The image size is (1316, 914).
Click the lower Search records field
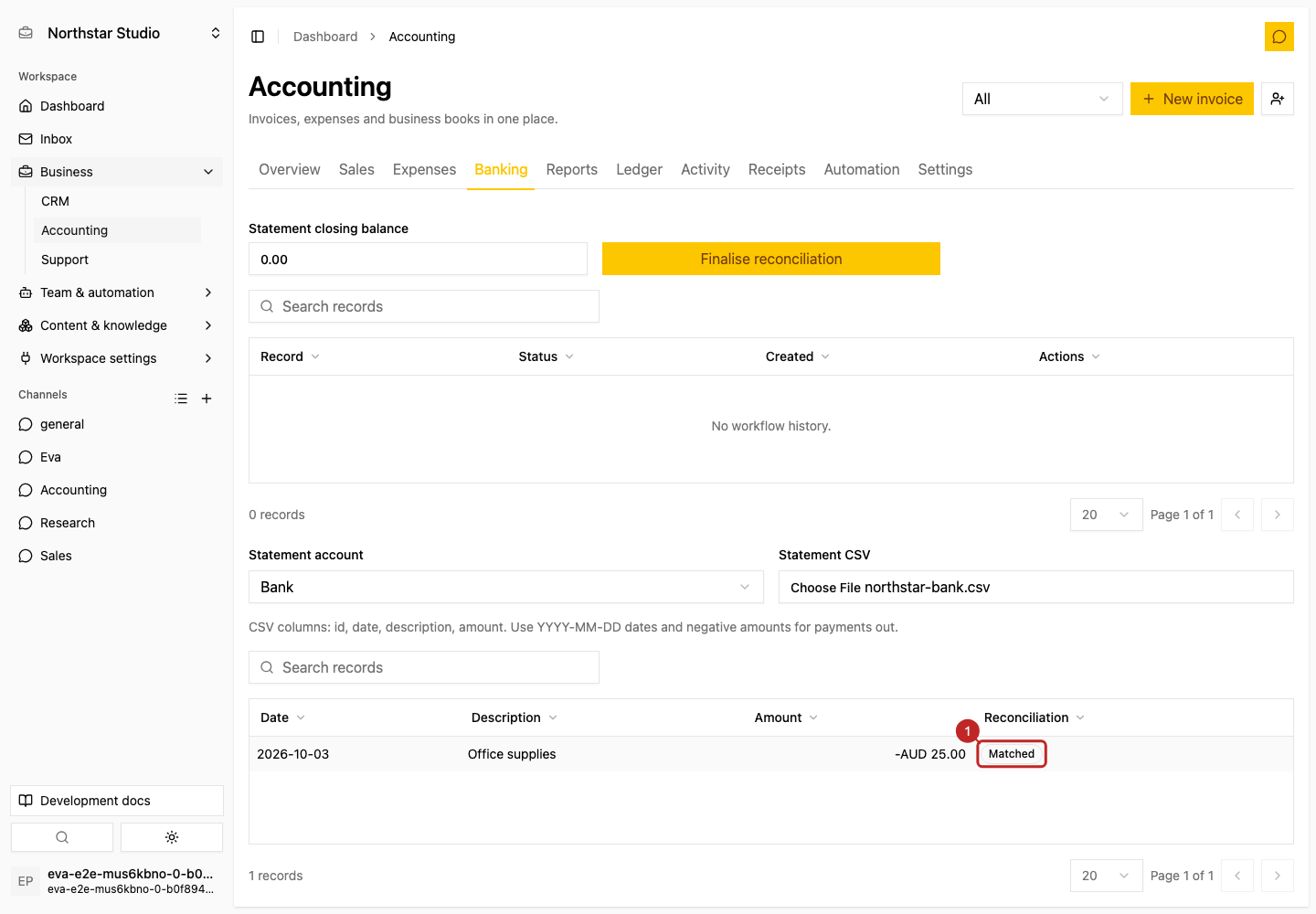pyautogui.click(x=424, y=667)
